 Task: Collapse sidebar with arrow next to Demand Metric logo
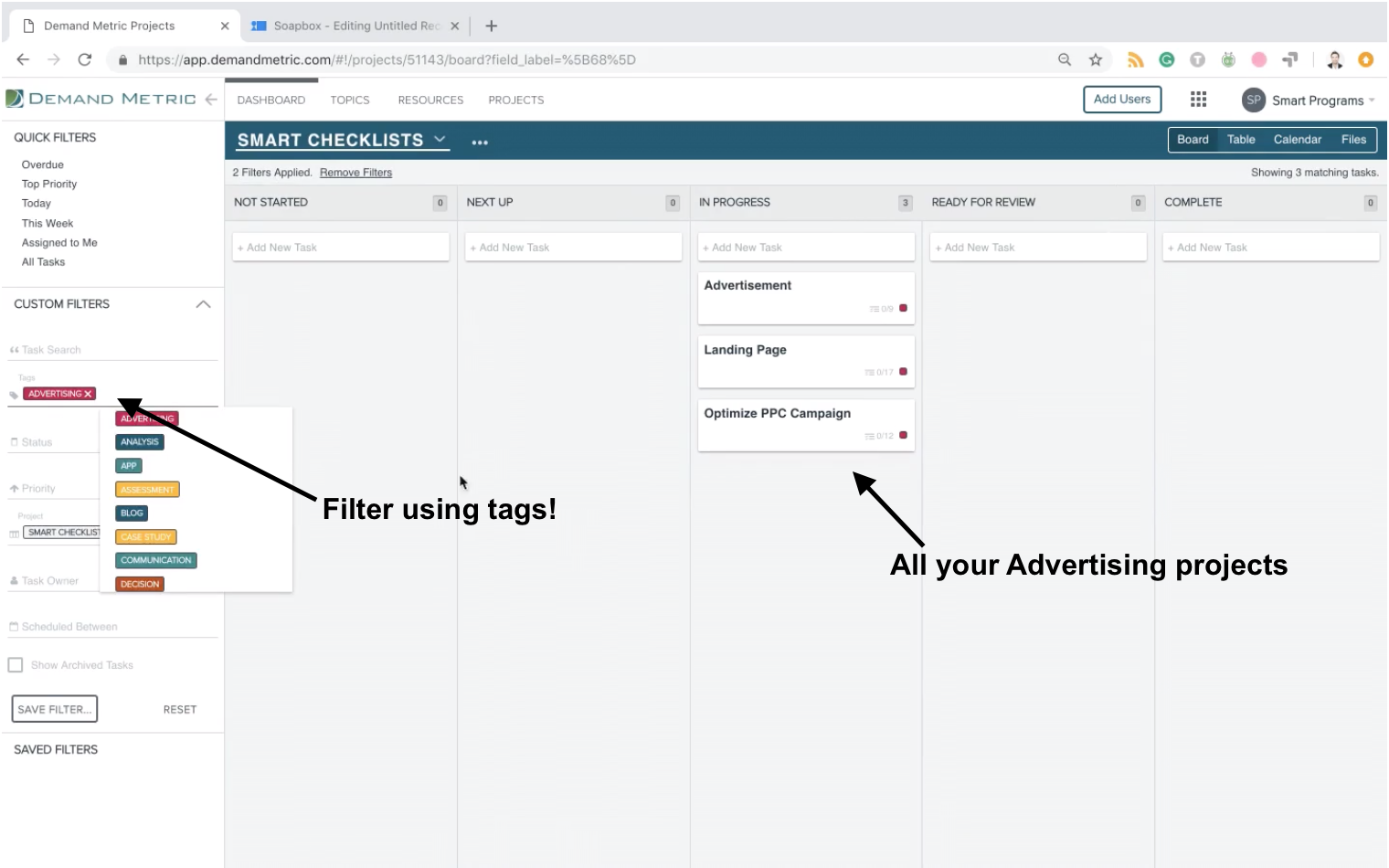pyautogui.click(x=211, y=99)
